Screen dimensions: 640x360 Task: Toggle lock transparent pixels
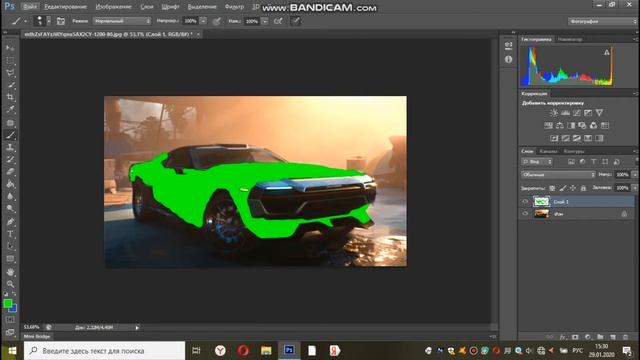[552, 188]
